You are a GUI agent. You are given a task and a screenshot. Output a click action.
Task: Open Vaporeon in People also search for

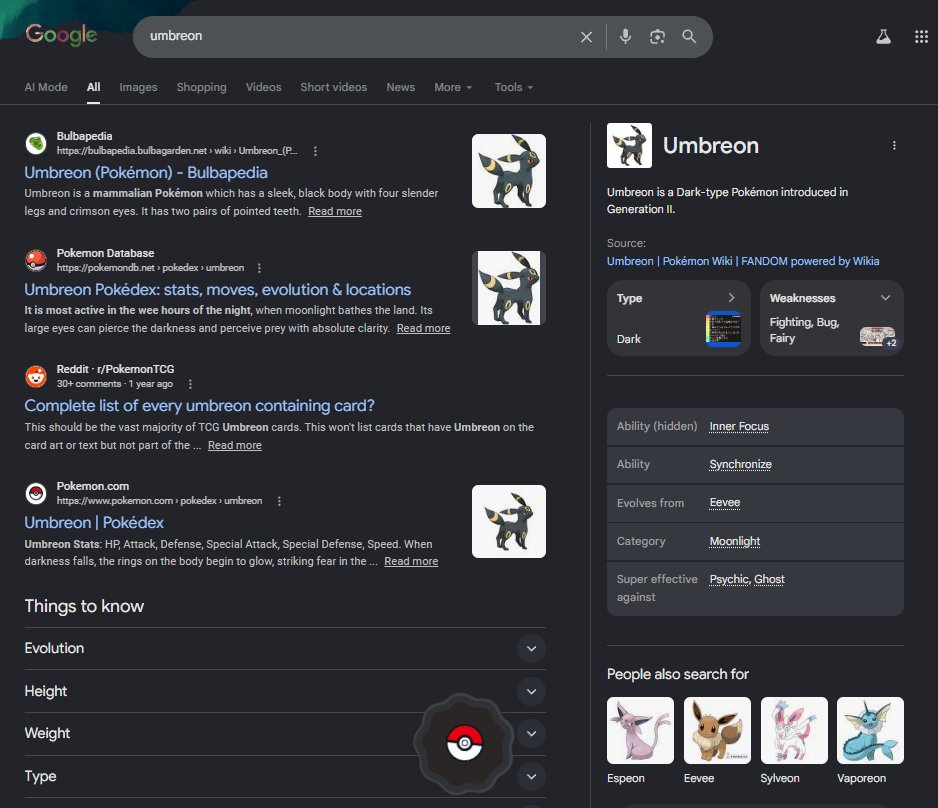point(870,741)
